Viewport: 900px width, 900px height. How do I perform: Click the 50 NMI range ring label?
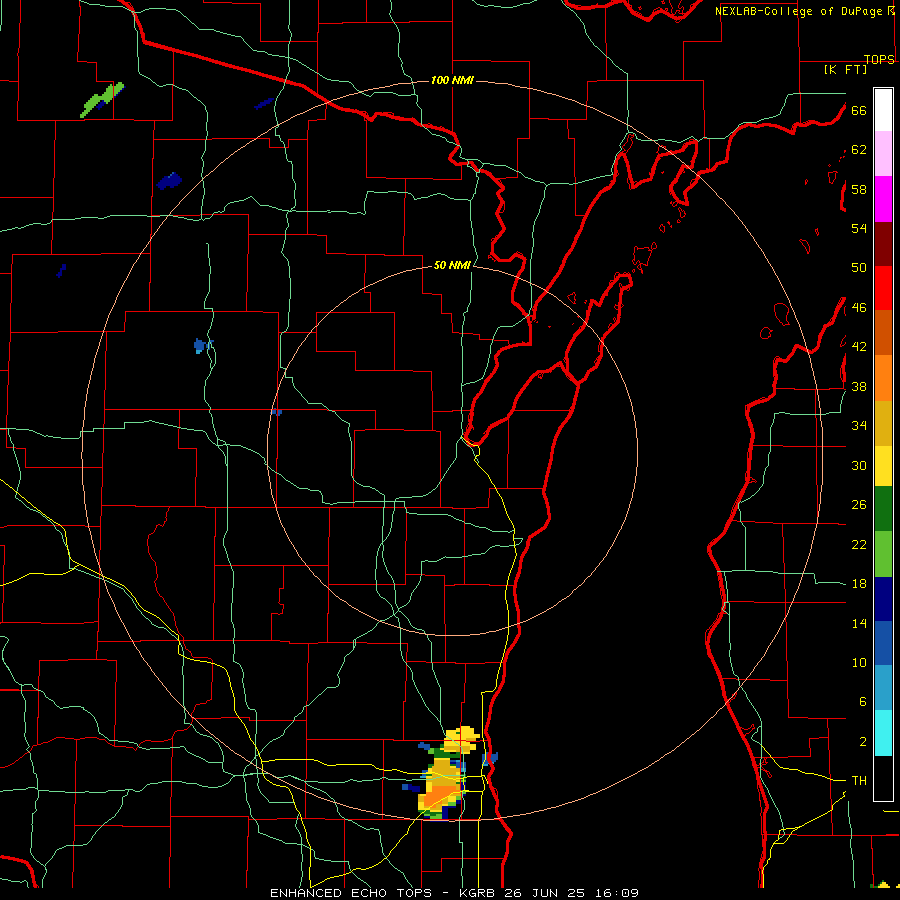[x=452, y=265]
